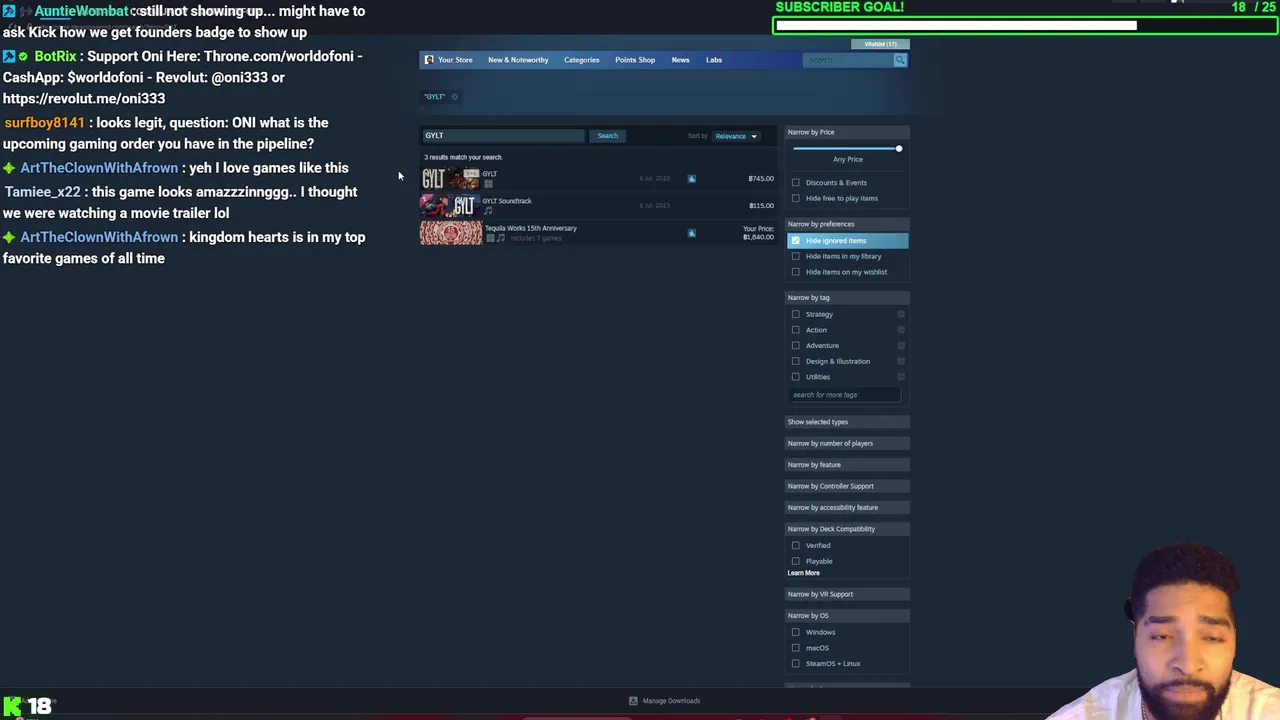
Task: Exclude the Utilities tag using its minus icon
Action: [901, 377]
